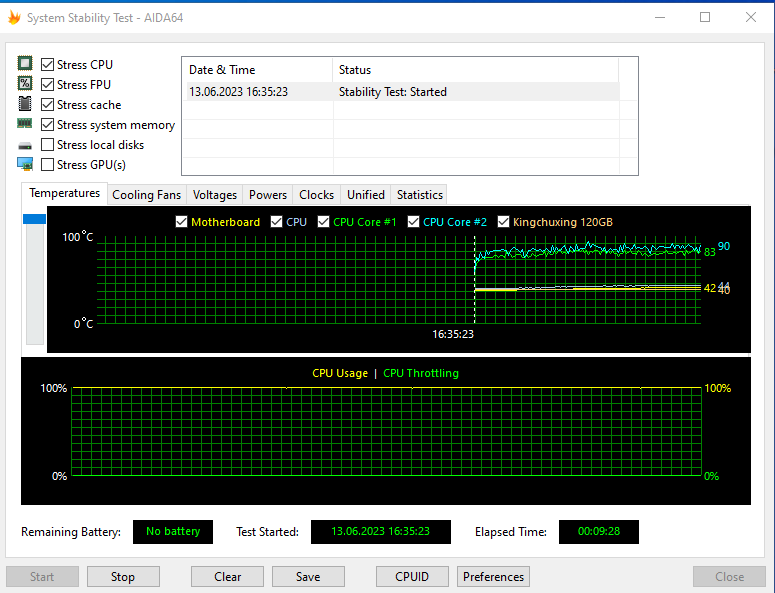Image resolution: width=775 pixels, height=593 pixels.
Task: Click the Stop button
Action: [123, 577]
